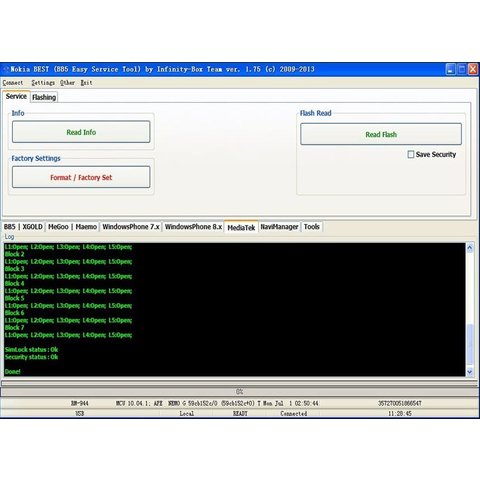This screenshot has width=480, height=480.
Task: Click the Read Info button
Action: point(81,132)
